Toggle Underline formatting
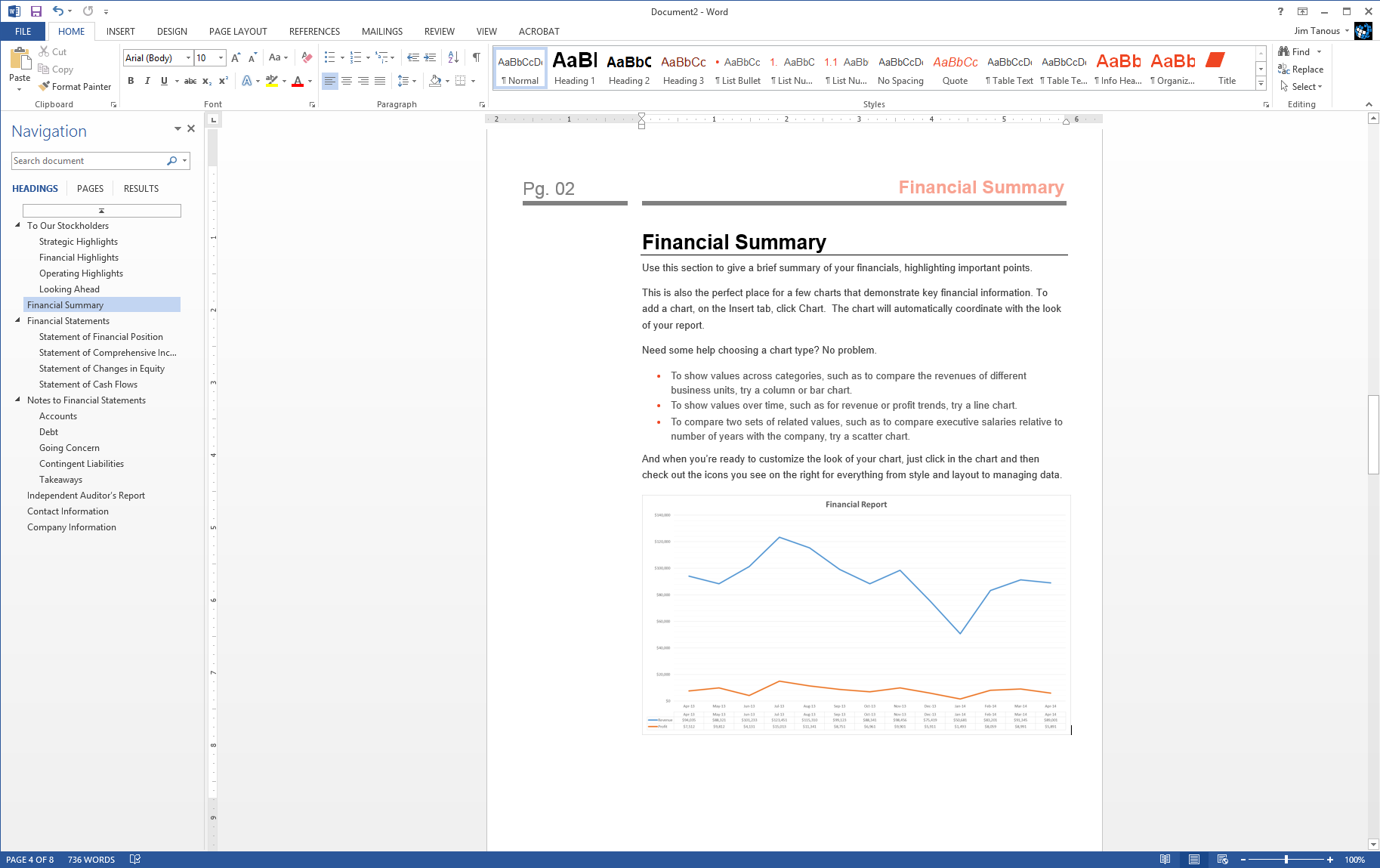 pyautogui.click(x=164, y=81)
